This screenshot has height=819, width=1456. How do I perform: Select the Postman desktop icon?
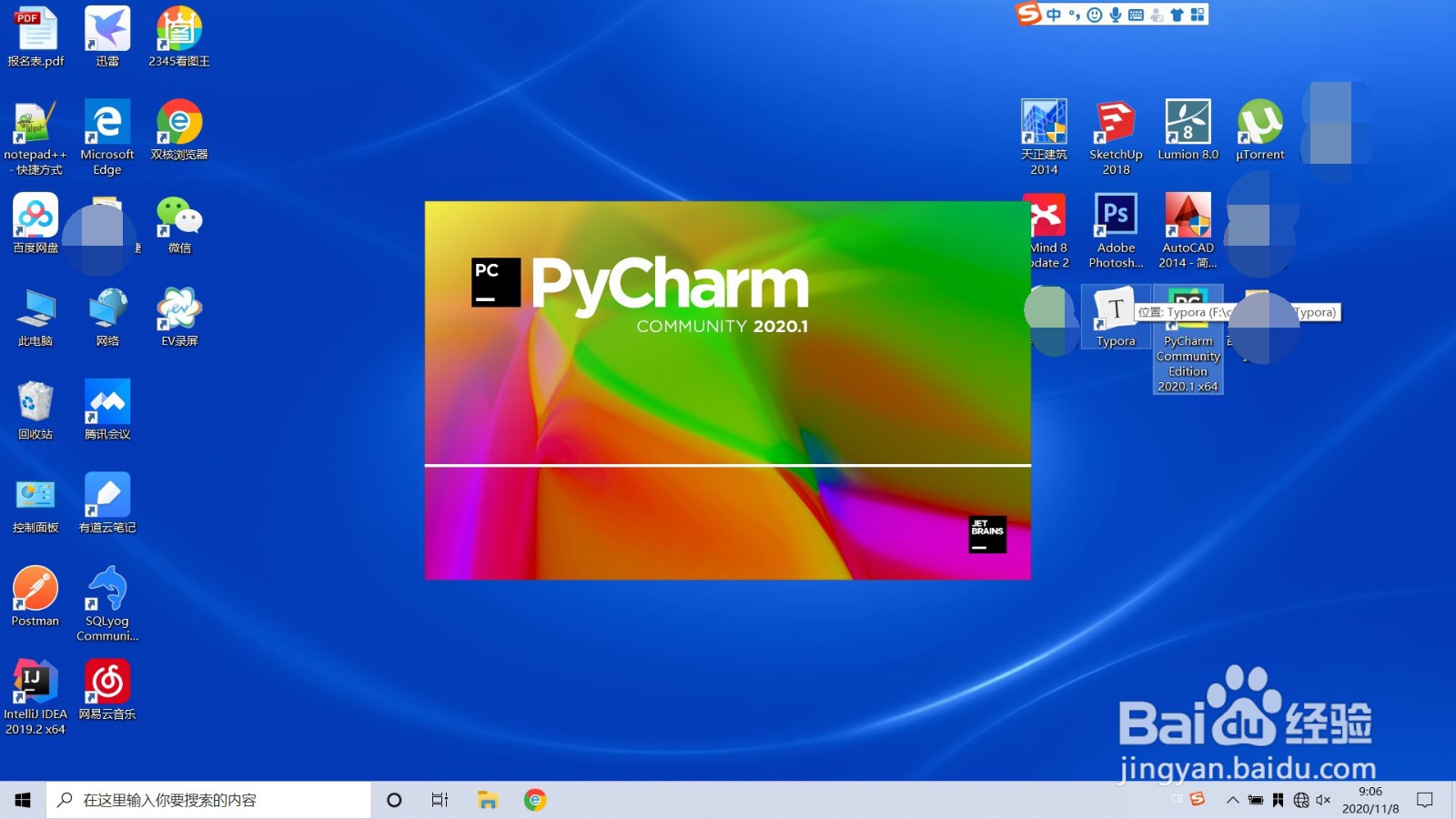tap(35, 597)
